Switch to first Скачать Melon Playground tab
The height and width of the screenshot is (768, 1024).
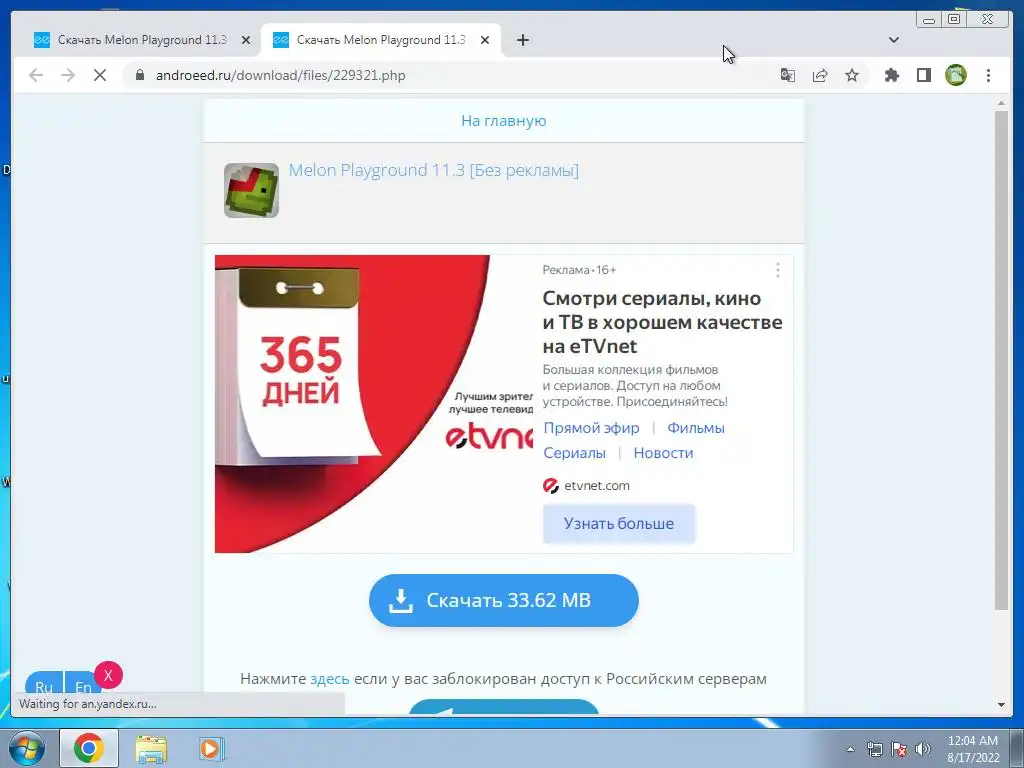[x=142, y=40]
